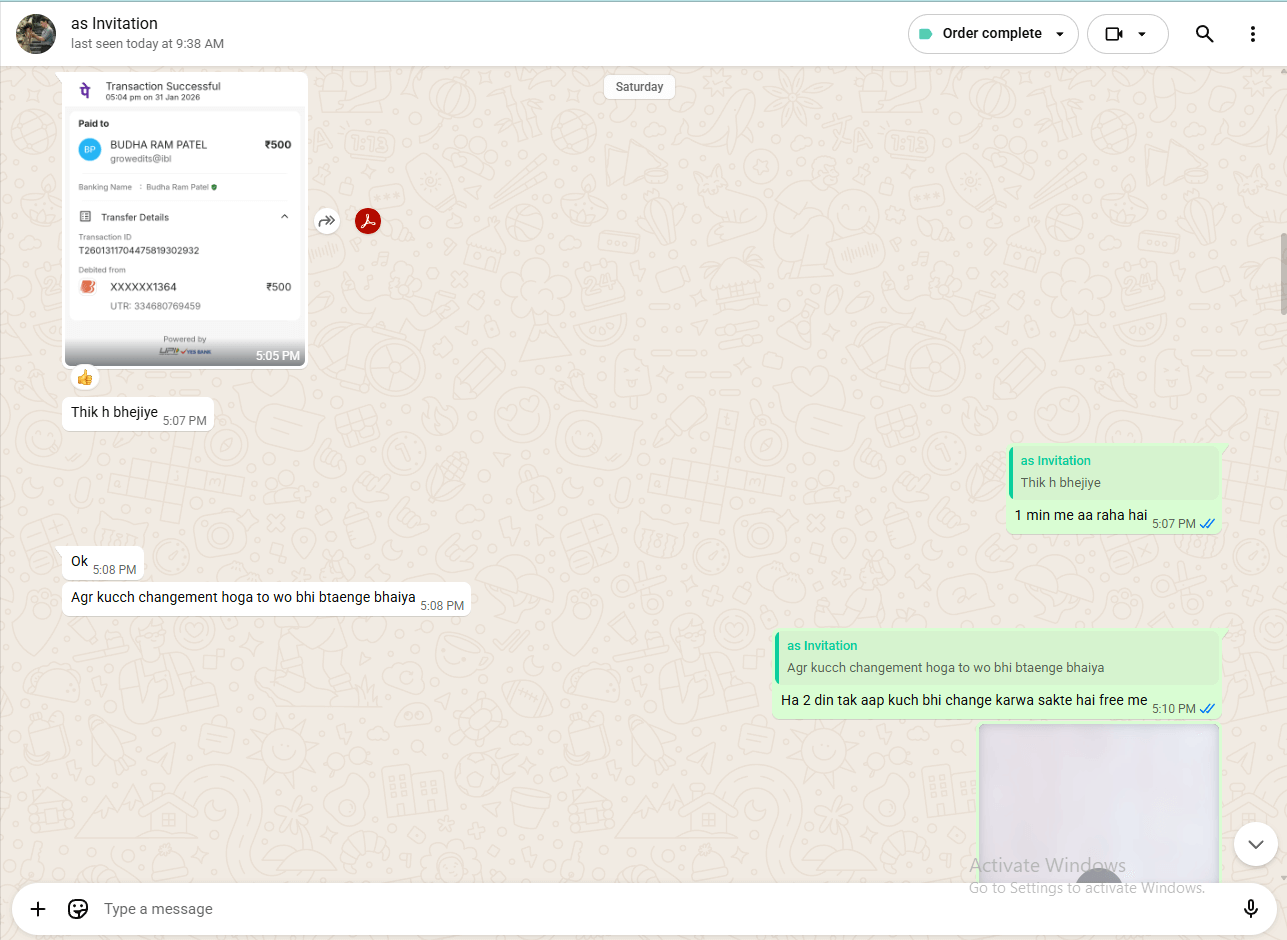Click the chat vertical scrollbar thumb
Screen dimensions: 1287x940
click(1282, 274)
